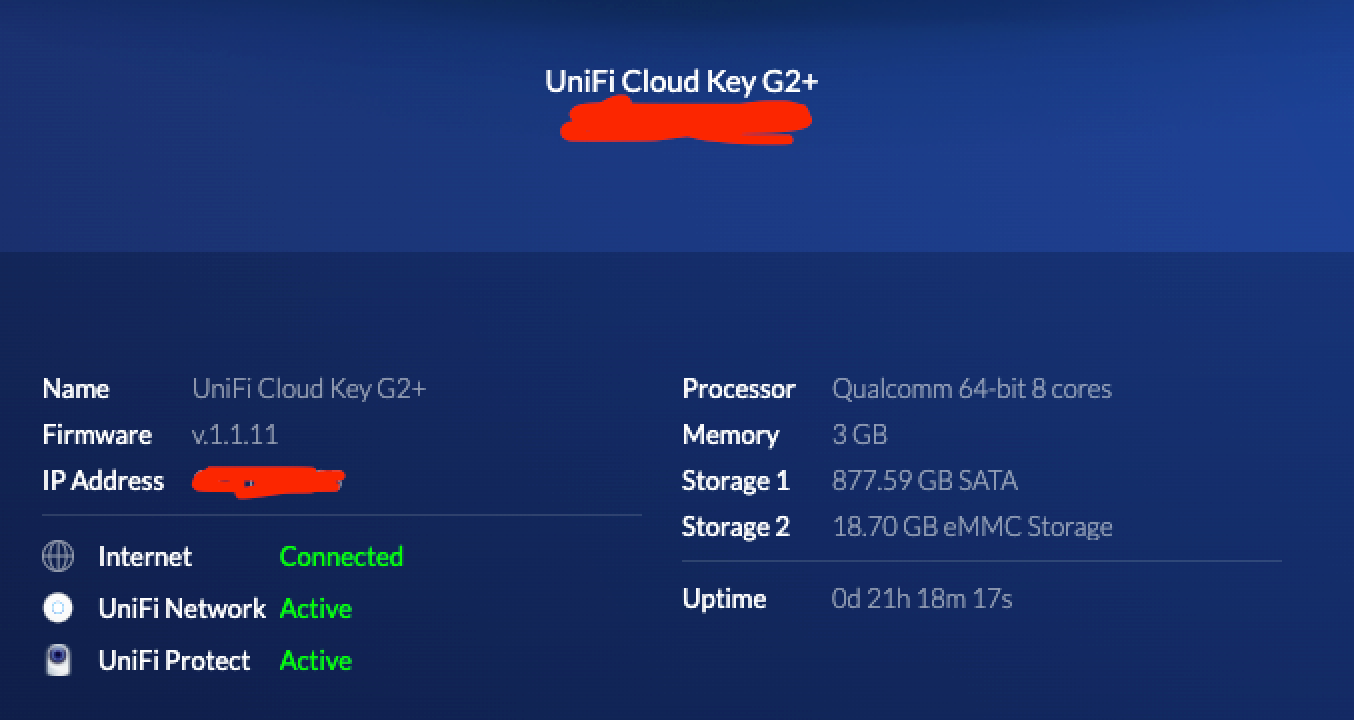Select the firmware version v.1.1.11
The width and height of the screenshot is (1354, 720).
coord(235,435)
